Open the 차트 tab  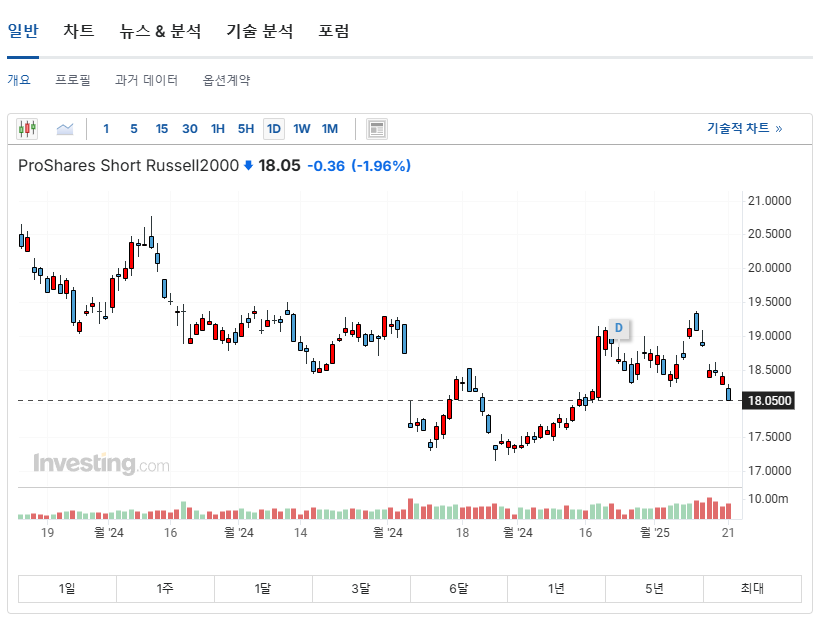(79, 31)
